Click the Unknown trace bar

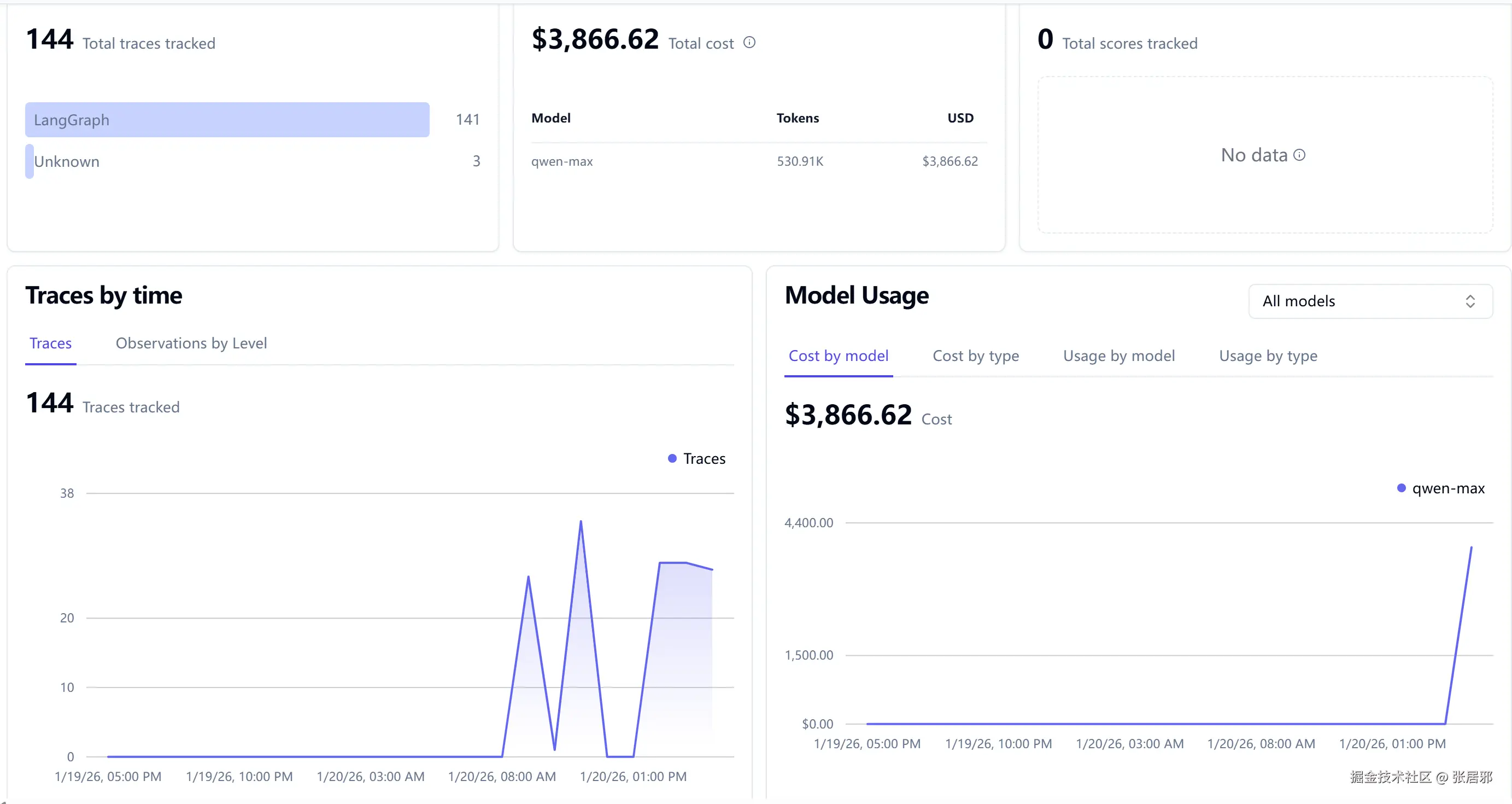[30, 161]
